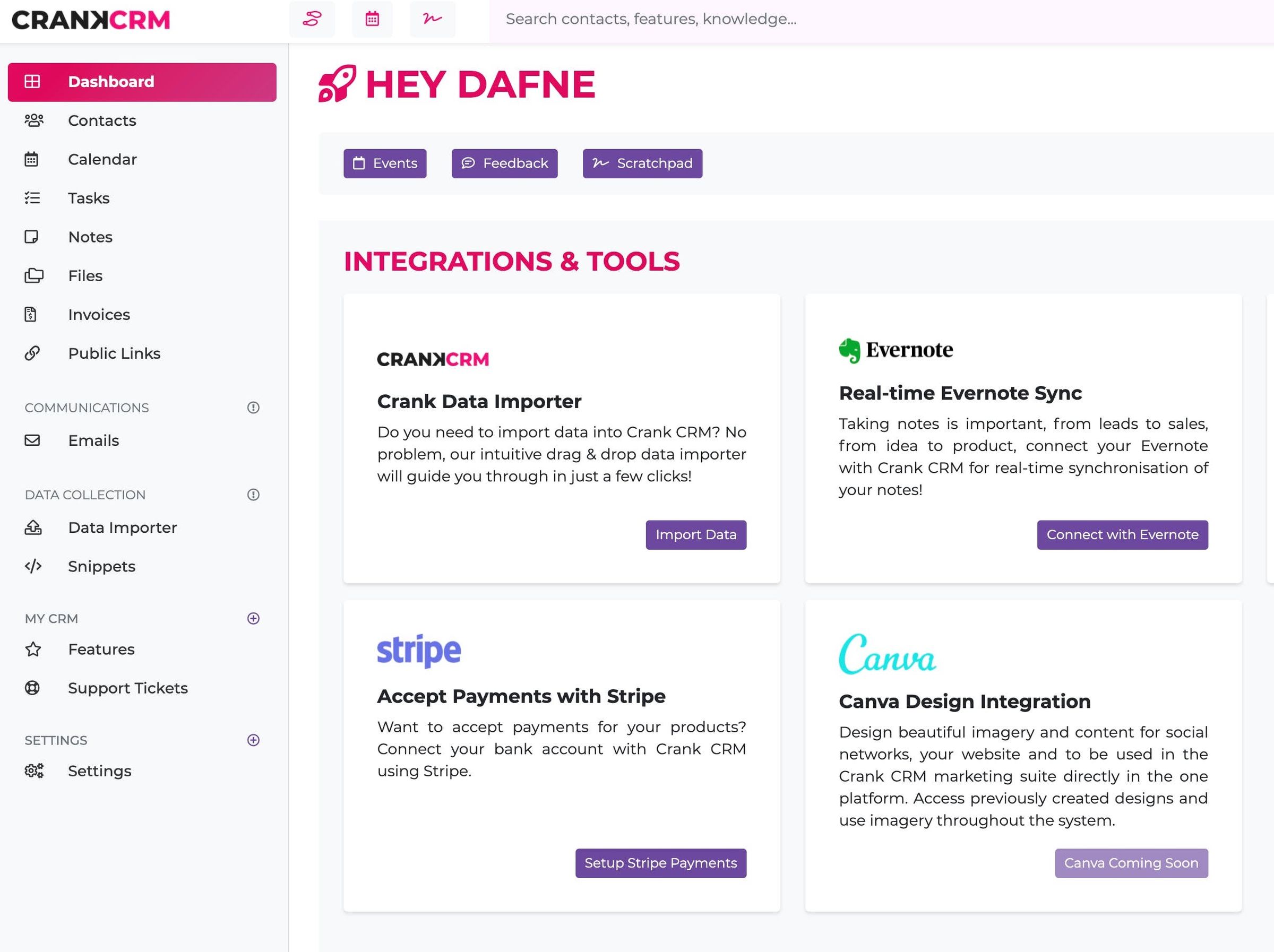
Task: Click the Invoices document icon
Action: [33, 315]
